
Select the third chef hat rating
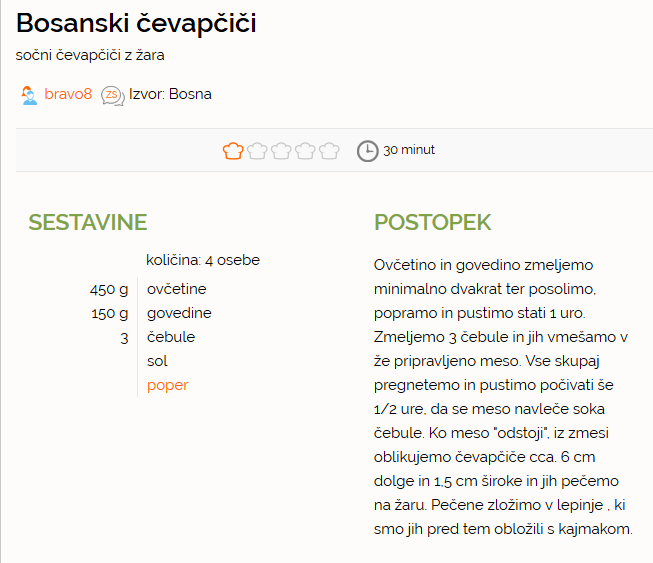point(281,151)
